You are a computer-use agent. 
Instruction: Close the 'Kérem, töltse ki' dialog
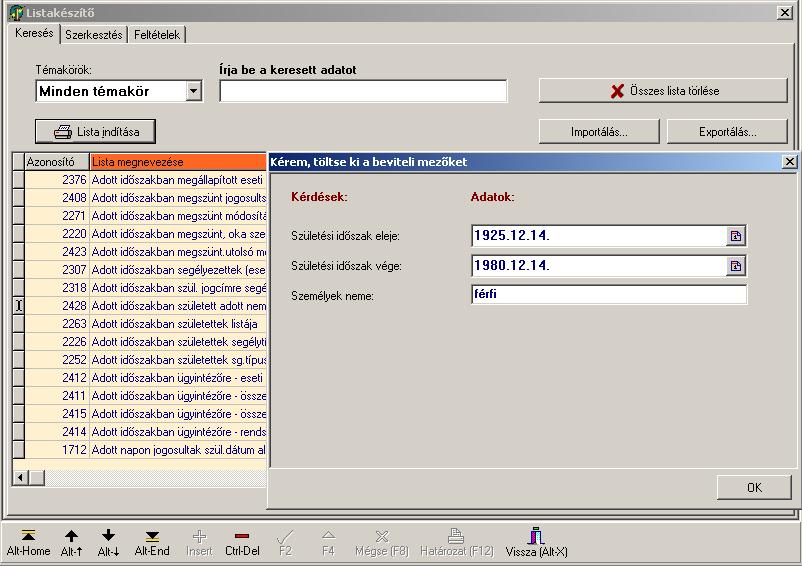point(789,162)
